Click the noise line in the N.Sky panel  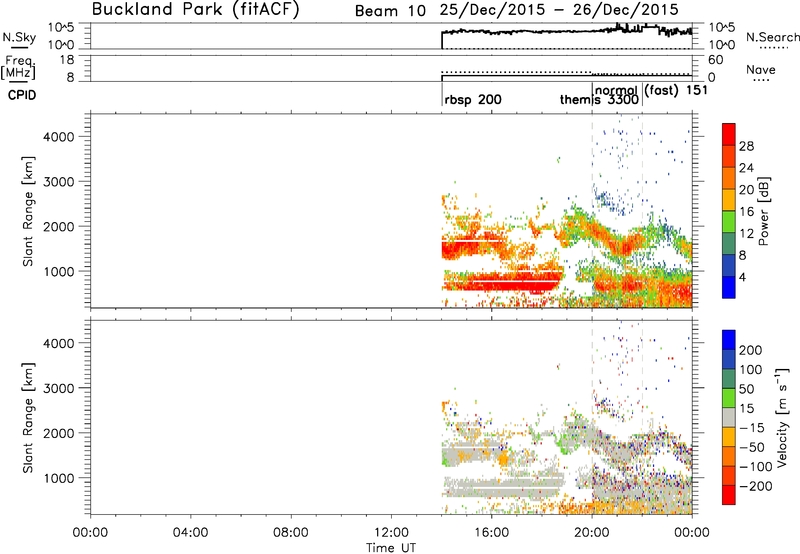pos(566,31)
